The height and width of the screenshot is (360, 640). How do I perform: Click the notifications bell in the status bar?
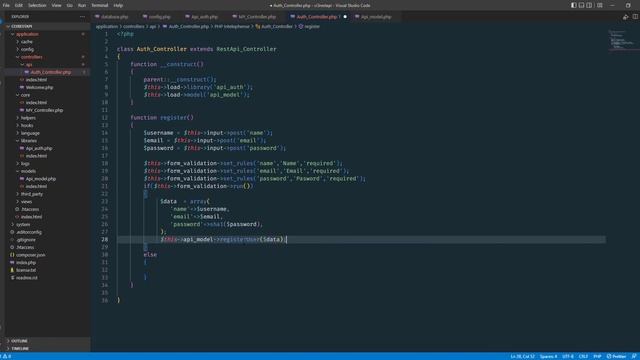point(634,356)
